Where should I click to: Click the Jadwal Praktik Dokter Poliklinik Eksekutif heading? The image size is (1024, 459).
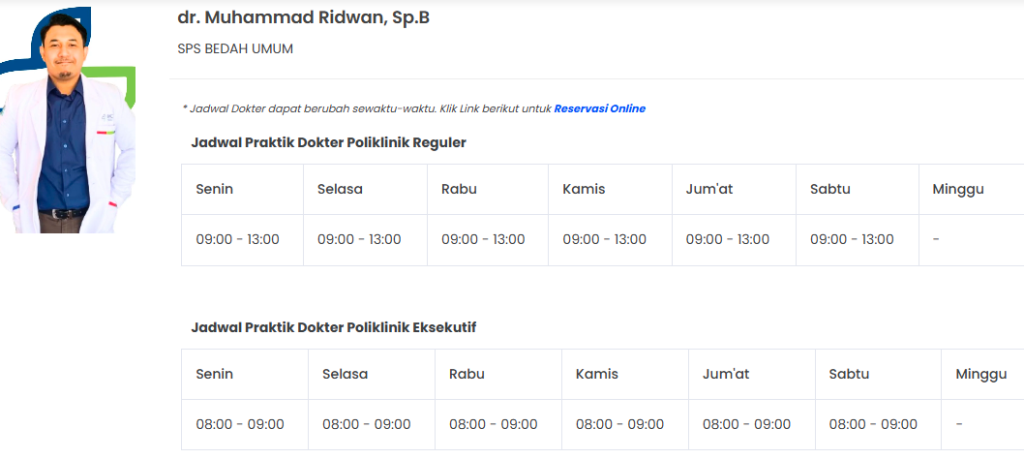point(340,327)
